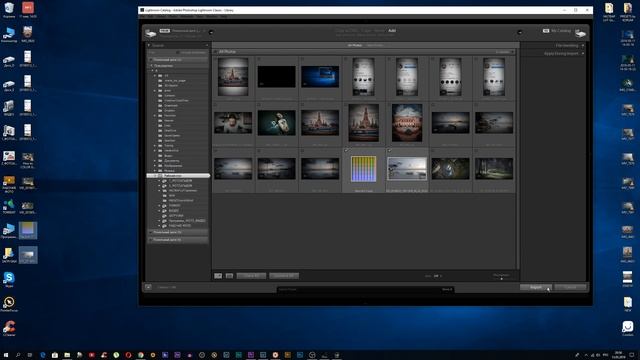Screen dimensions: 640x360
Task: Select the red building poster thumbnail
Action: [x=407, y=123]
